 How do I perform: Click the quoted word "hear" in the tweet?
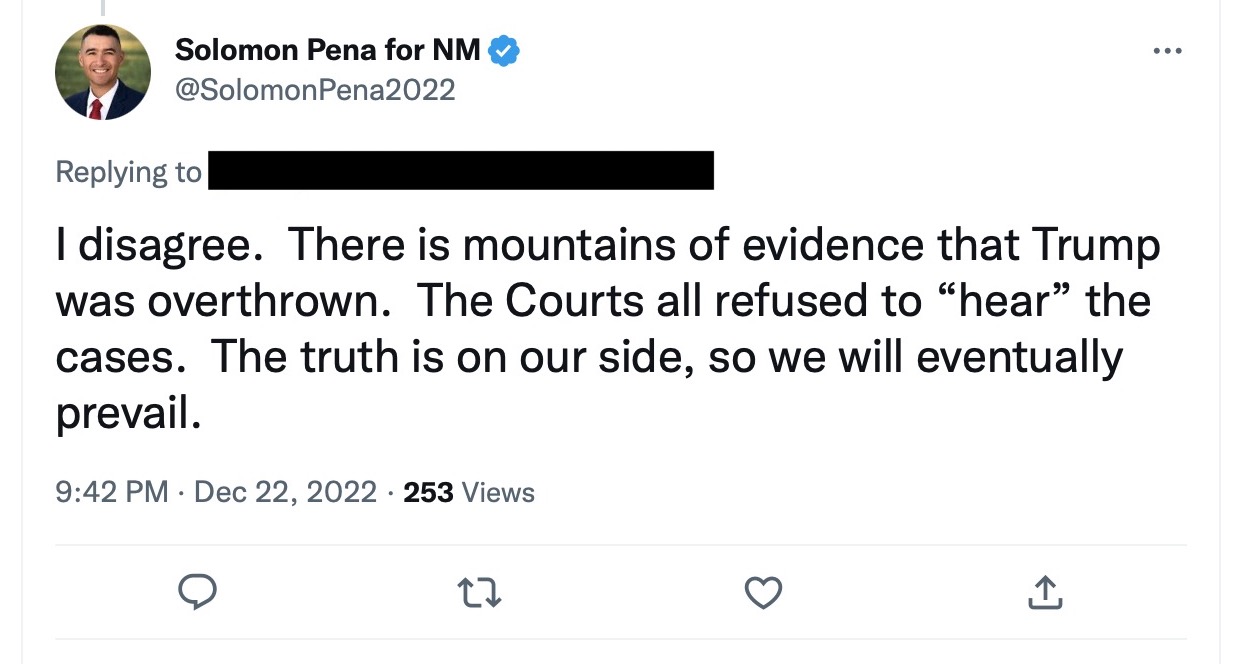(x=981, y=302)
